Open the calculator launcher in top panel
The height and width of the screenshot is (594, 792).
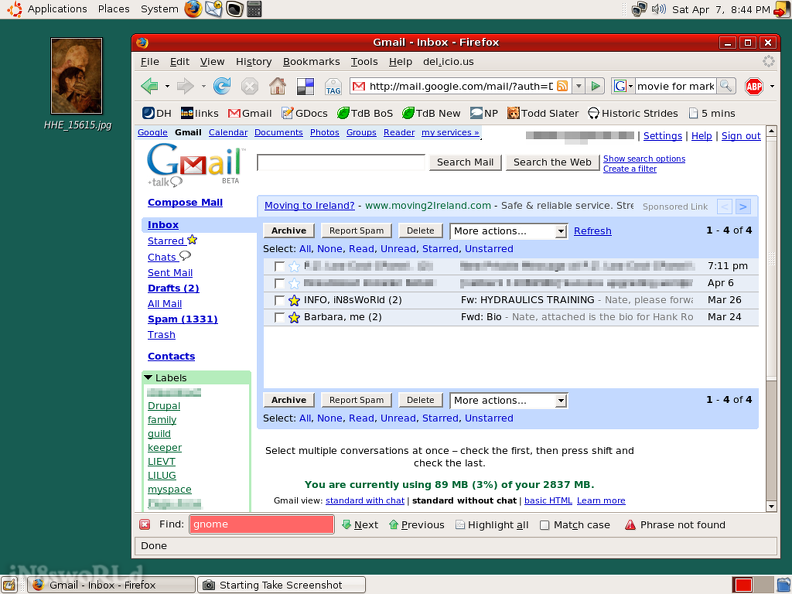254,9
